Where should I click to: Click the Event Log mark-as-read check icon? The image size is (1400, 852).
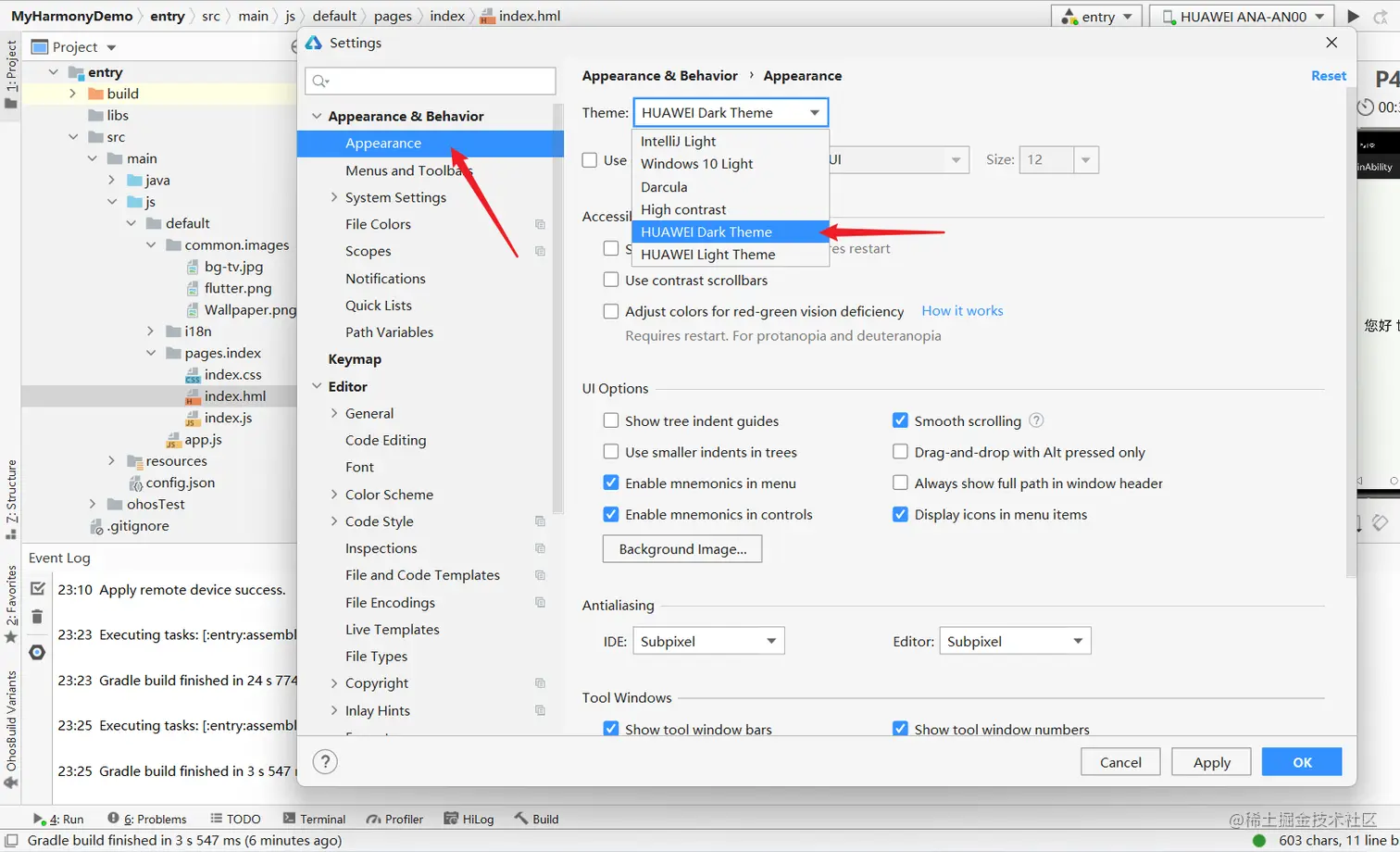(x=38, y=588)
